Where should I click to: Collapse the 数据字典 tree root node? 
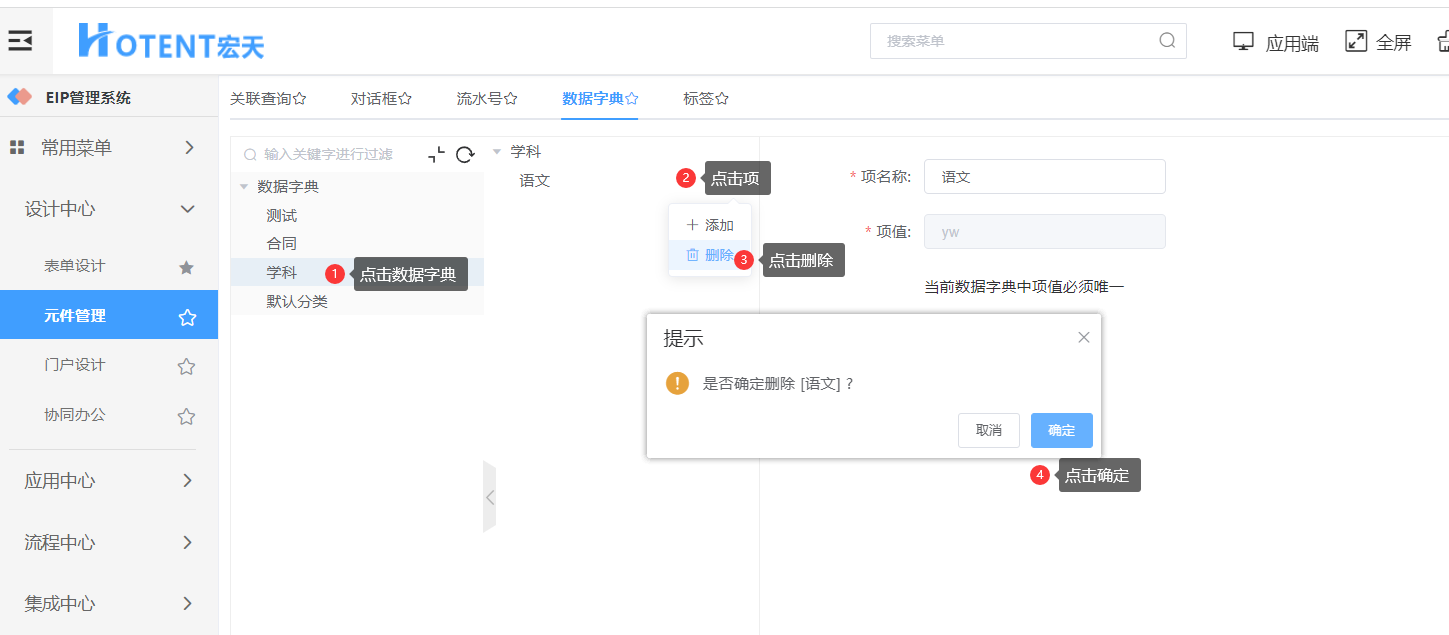[x=244, y=187]
